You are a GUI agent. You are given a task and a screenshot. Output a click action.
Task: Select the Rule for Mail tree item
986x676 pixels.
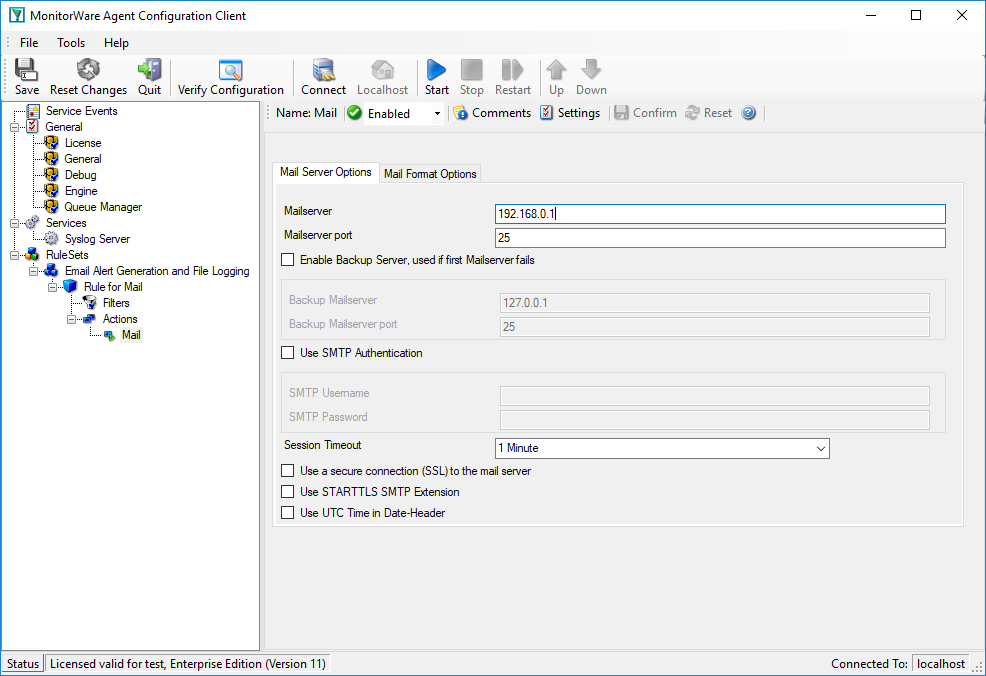coord(113,287)
